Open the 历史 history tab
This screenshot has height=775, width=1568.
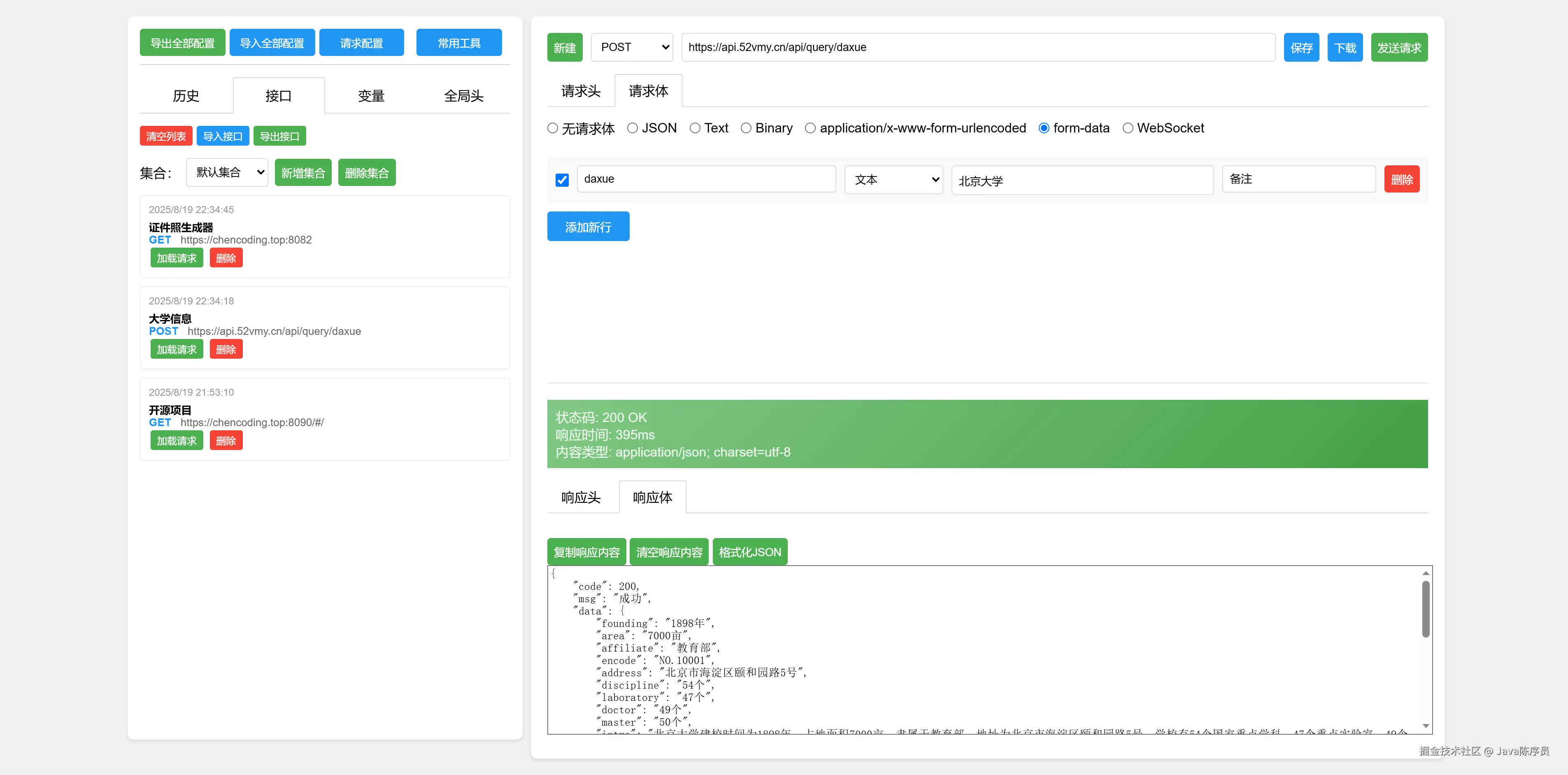[186, 95]
